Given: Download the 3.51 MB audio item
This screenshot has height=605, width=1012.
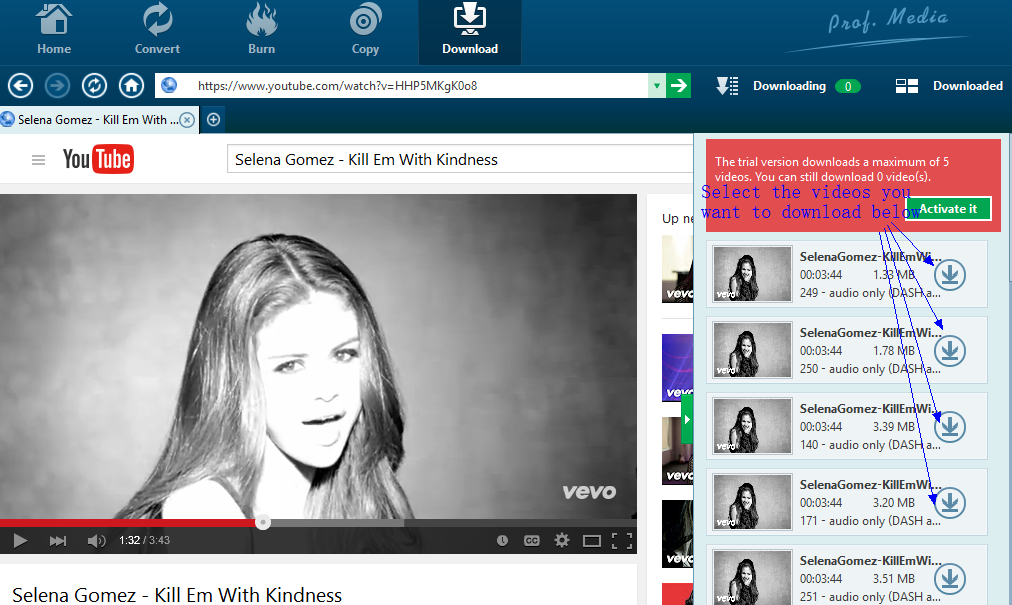Looking at the screenshot, I should 950,579.
